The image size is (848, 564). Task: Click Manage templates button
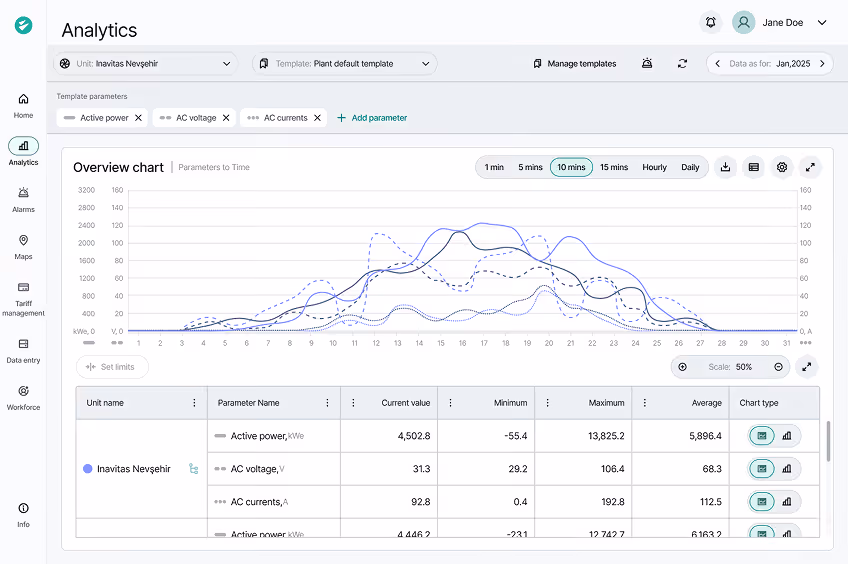(575, 64)
